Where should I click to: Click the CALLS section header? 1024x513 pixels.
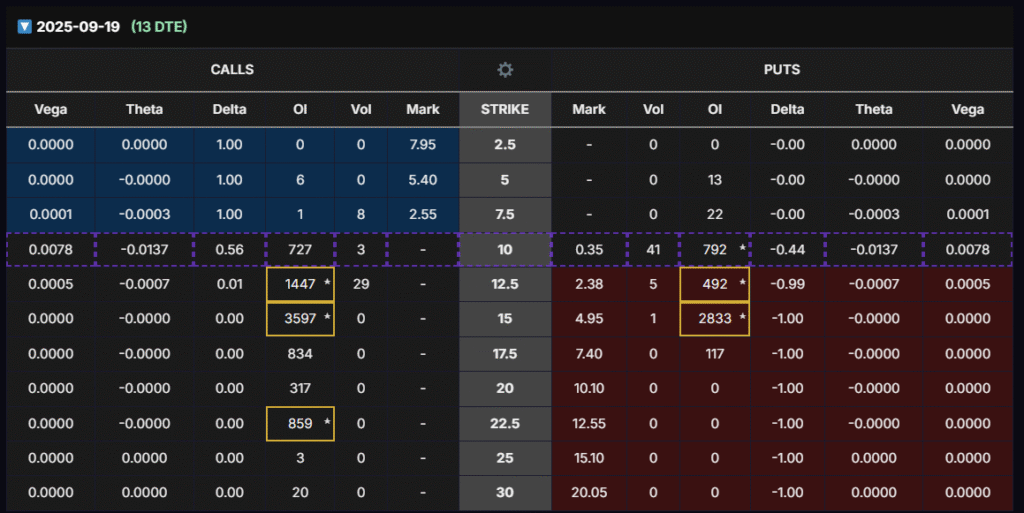click(232, 70)
